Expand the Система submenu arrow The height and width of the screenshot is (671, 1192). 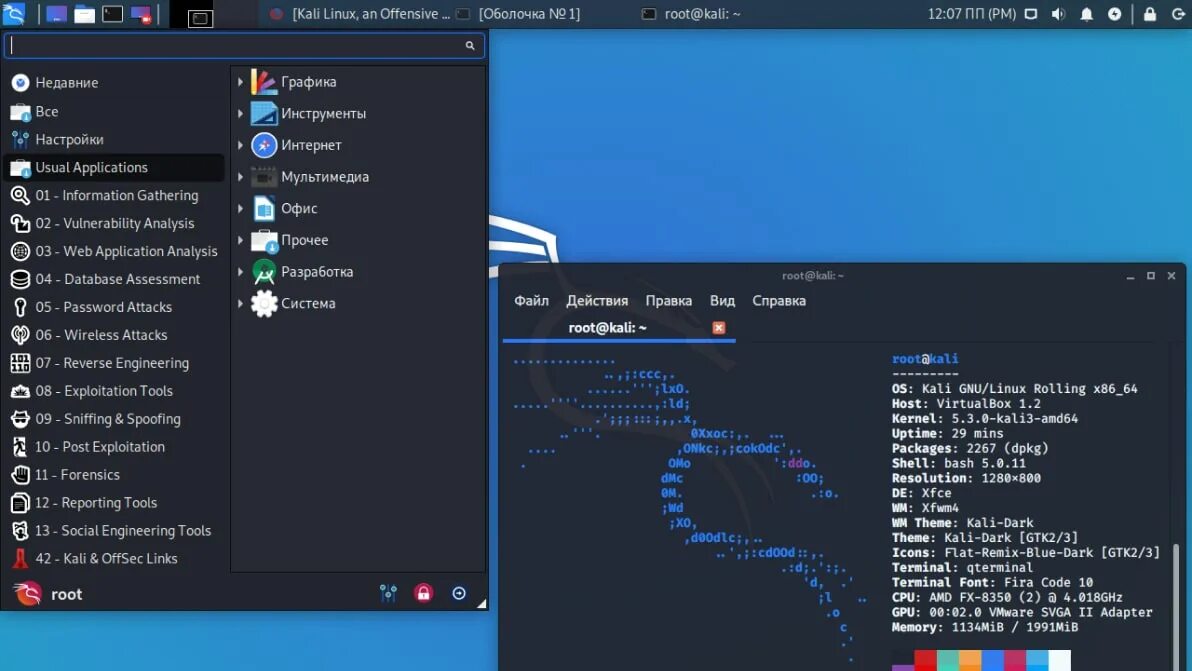240,303
